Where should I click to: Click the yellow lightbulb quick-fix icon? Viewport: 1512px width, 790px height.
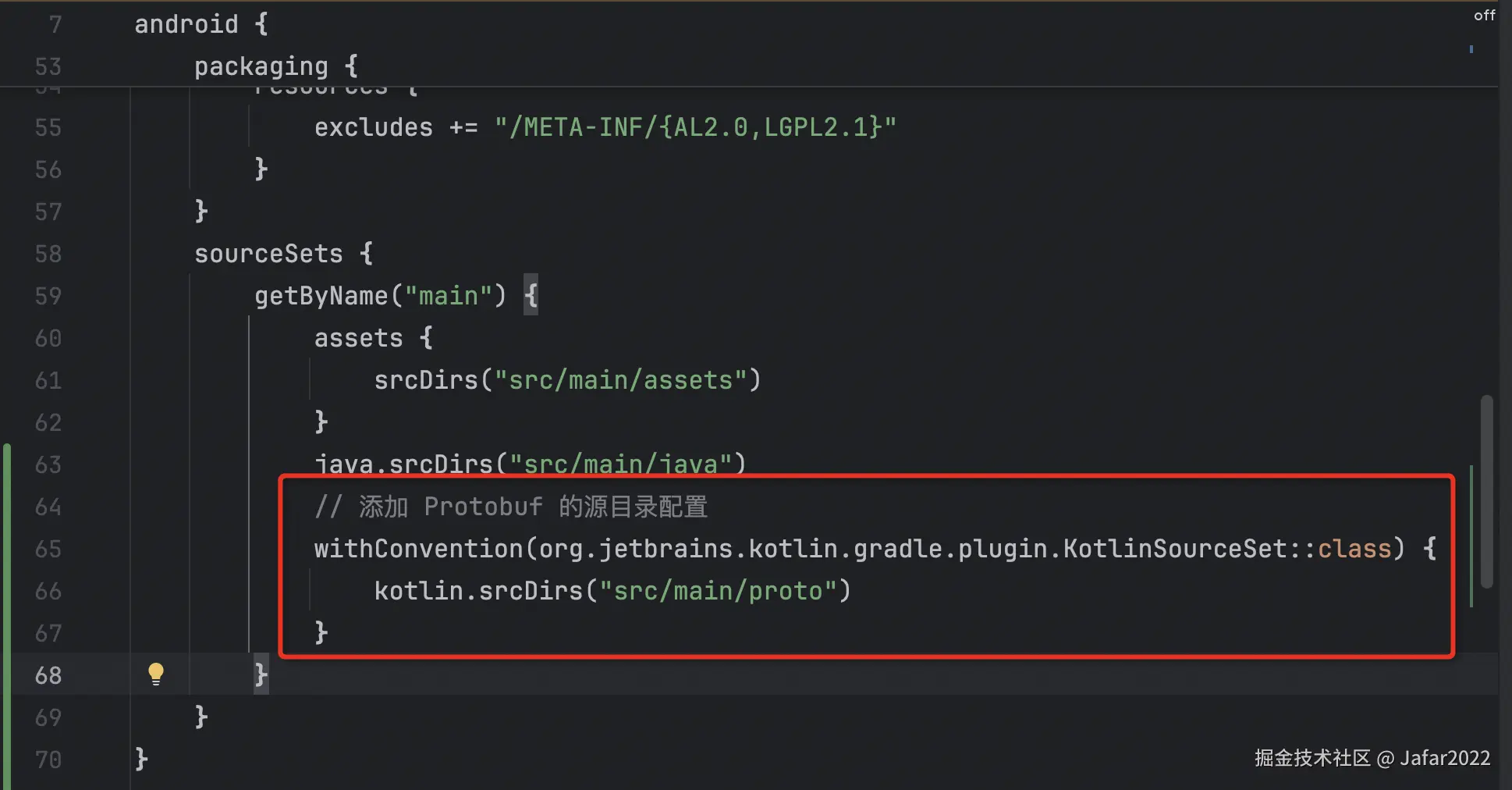pyautogui.click(x=156, y=673)
